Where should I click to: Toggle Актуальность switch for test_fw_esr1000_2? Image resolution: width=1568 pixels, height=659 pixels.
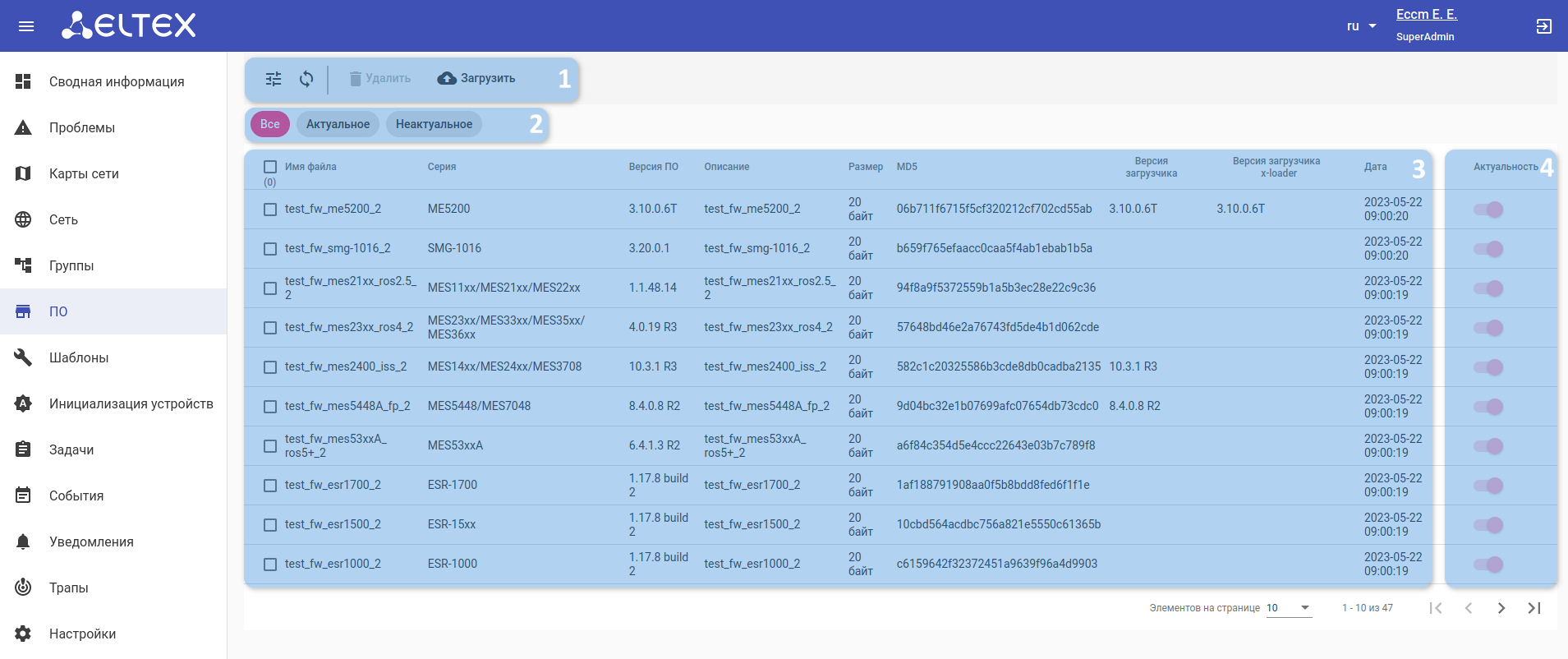pyautogui.click(x=1488, y=565)
